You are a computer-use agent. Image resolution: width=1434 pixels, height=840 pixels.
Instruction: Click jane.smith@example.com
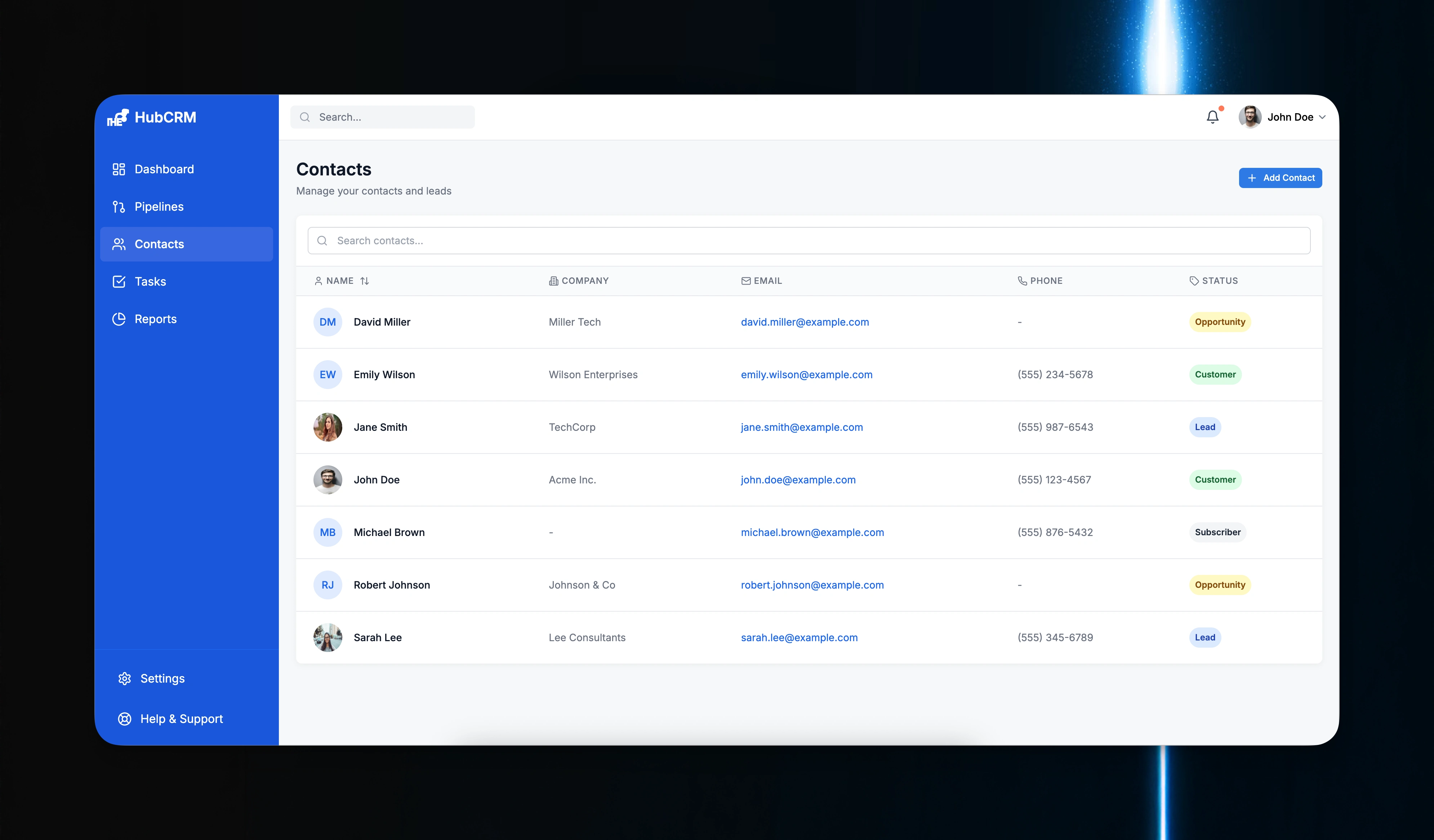(802, 427)
